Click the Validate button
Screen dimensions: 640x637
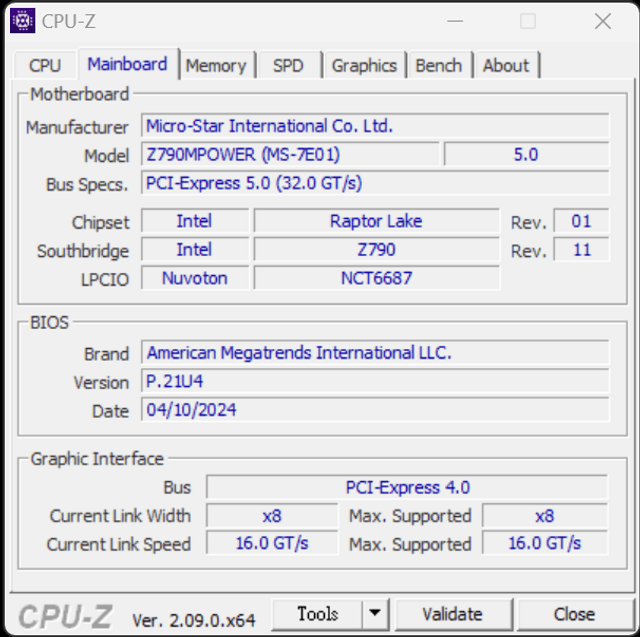453,614
